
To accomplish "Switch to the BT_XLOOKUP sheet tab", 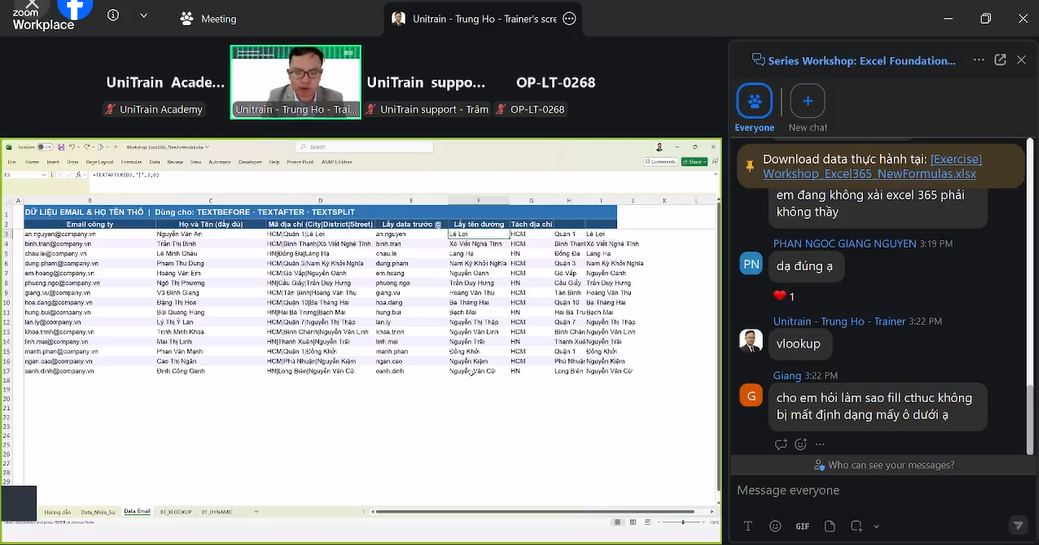I will [x=177, y=512].
